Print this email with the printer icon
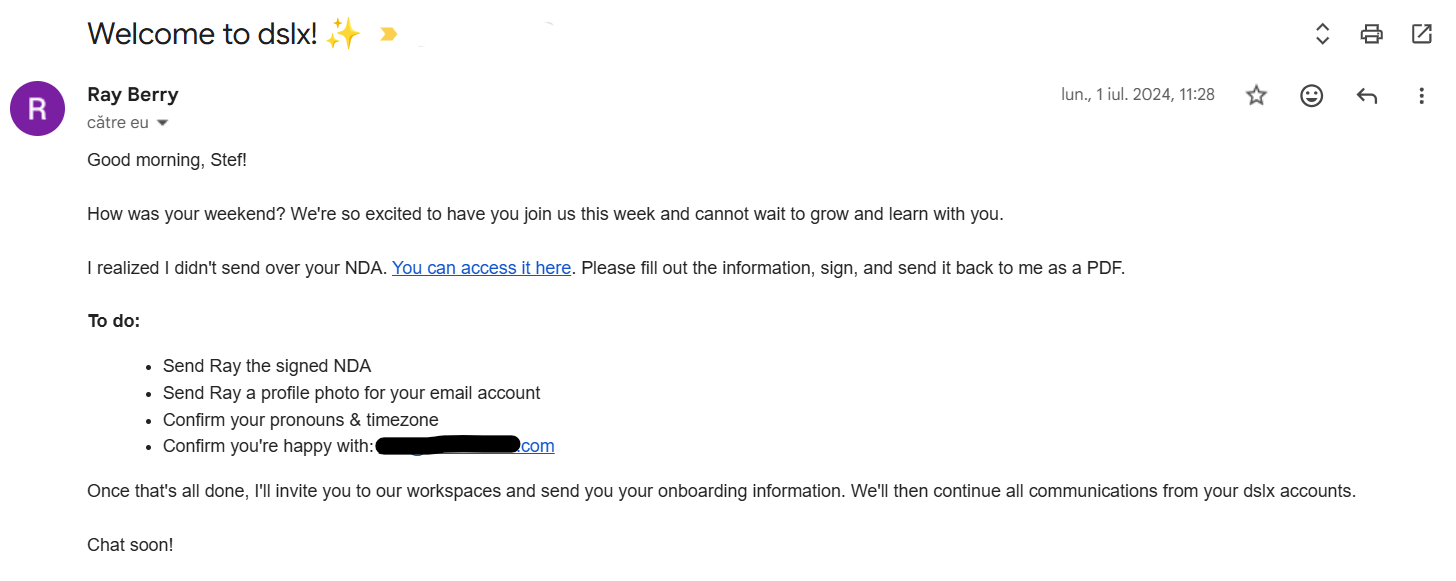The width and height of the screenshot is (1456, 581). [1371, 34]
